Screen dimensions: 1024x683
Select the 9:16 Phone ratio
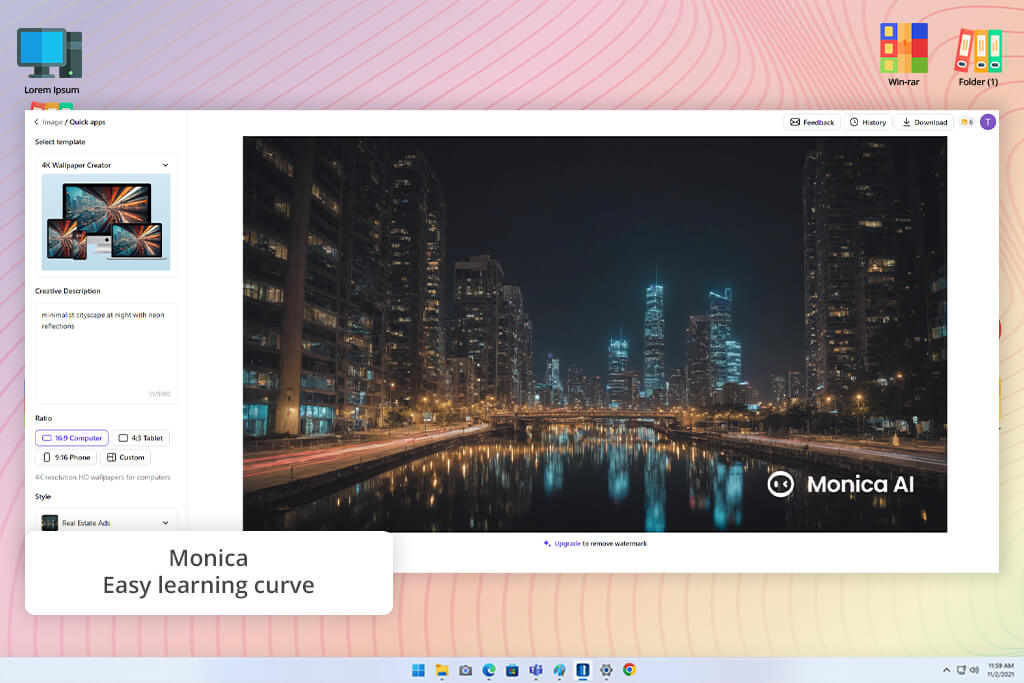[x=66, y=458]
